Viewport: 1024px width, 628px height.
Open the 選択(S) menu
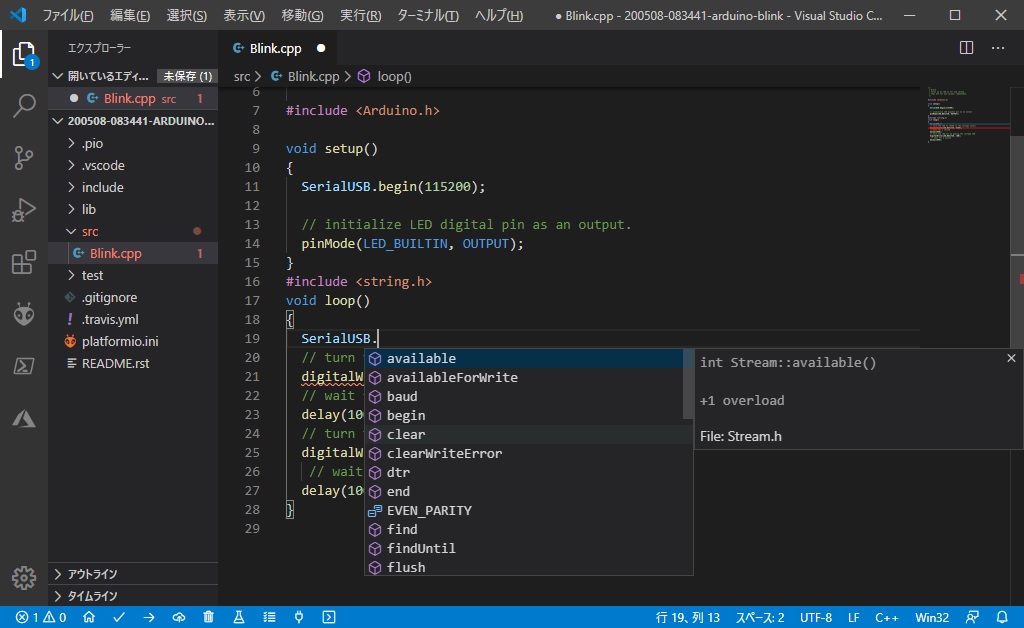pyautogui.click(x=187, y=15)
